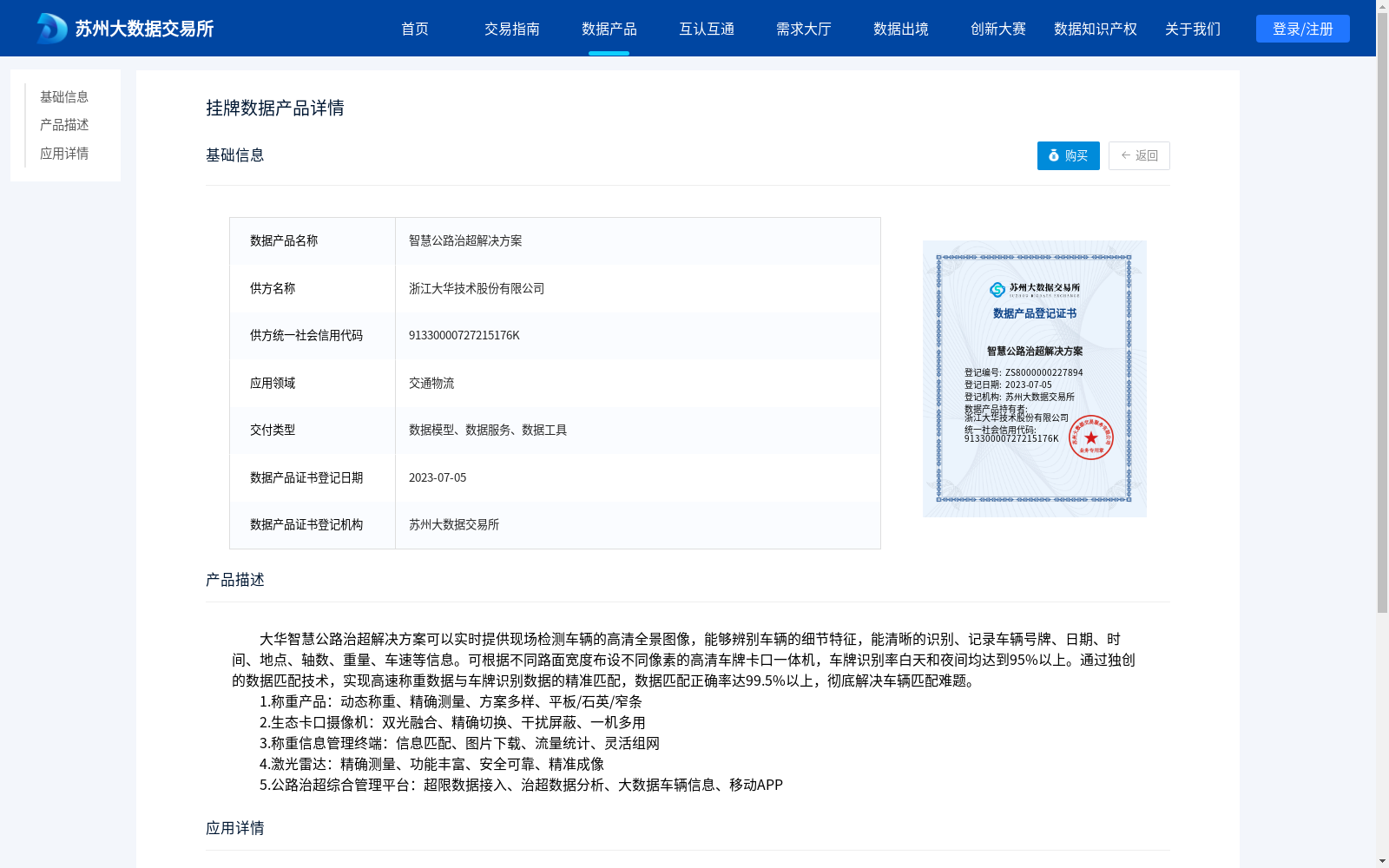Viewport: 1389px width, 868px height.
Task: Go to 数据知识产权 section
Action: tap(1096, 29)
